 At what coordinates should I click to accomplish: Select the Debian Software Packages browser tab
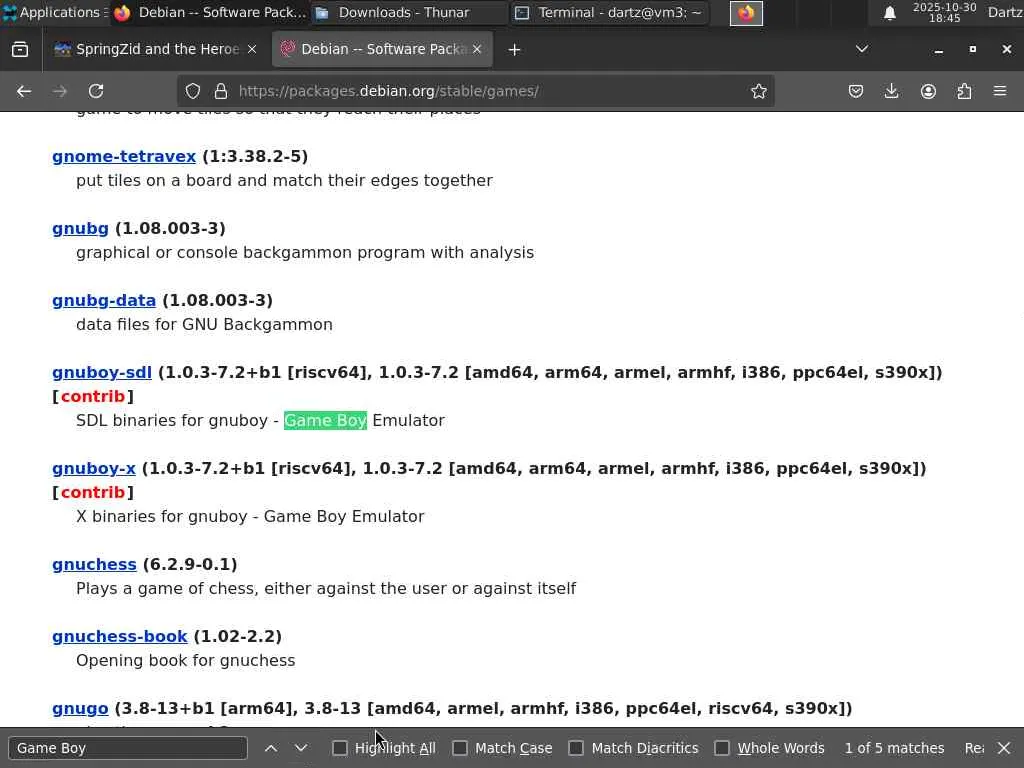pos(382,50)
